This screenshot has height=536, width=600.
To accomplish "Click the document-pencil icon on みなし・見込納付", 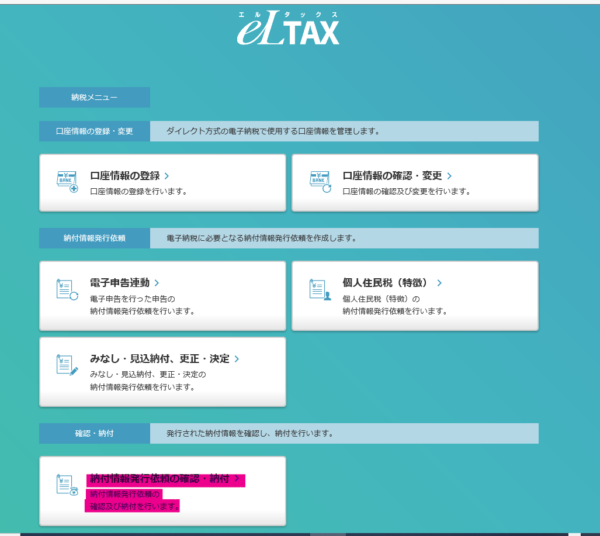I will [67, 365].
